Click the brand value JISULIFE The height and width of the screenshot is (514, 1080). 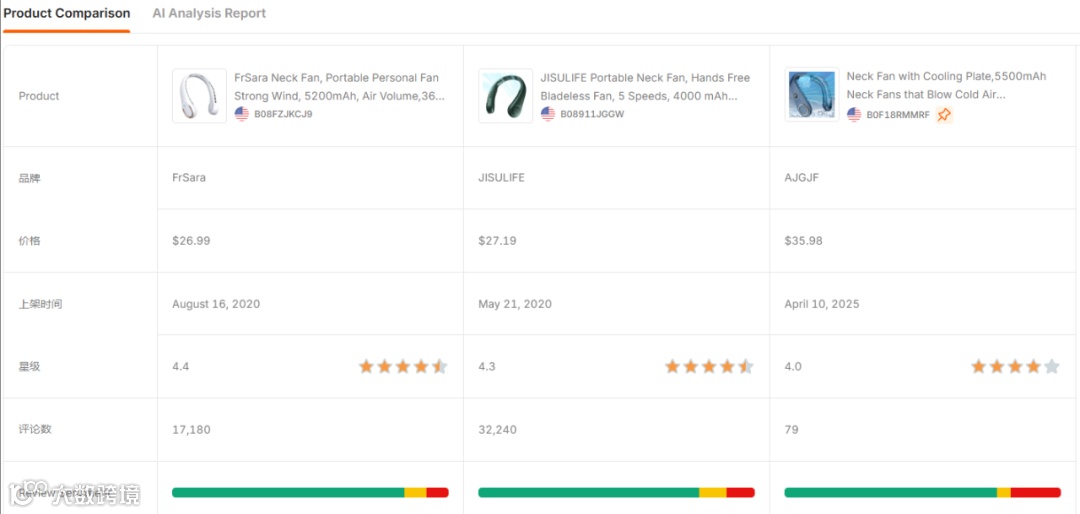(x=501, y=178)
